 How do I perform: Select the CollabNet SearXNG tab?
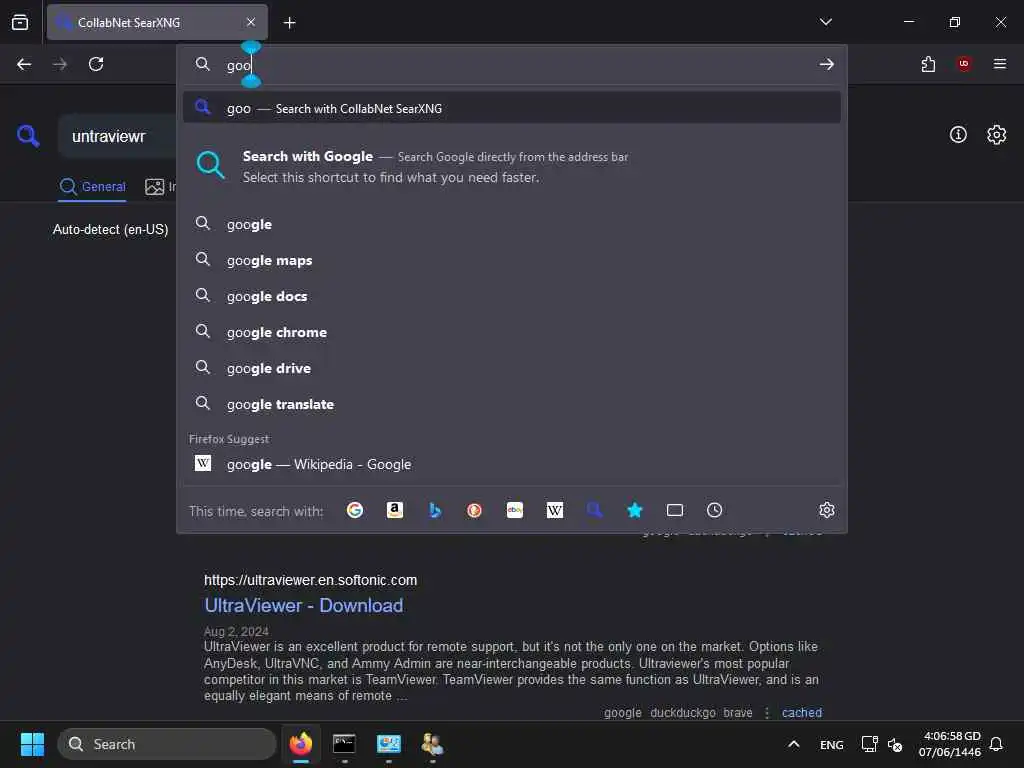(157, 22)
